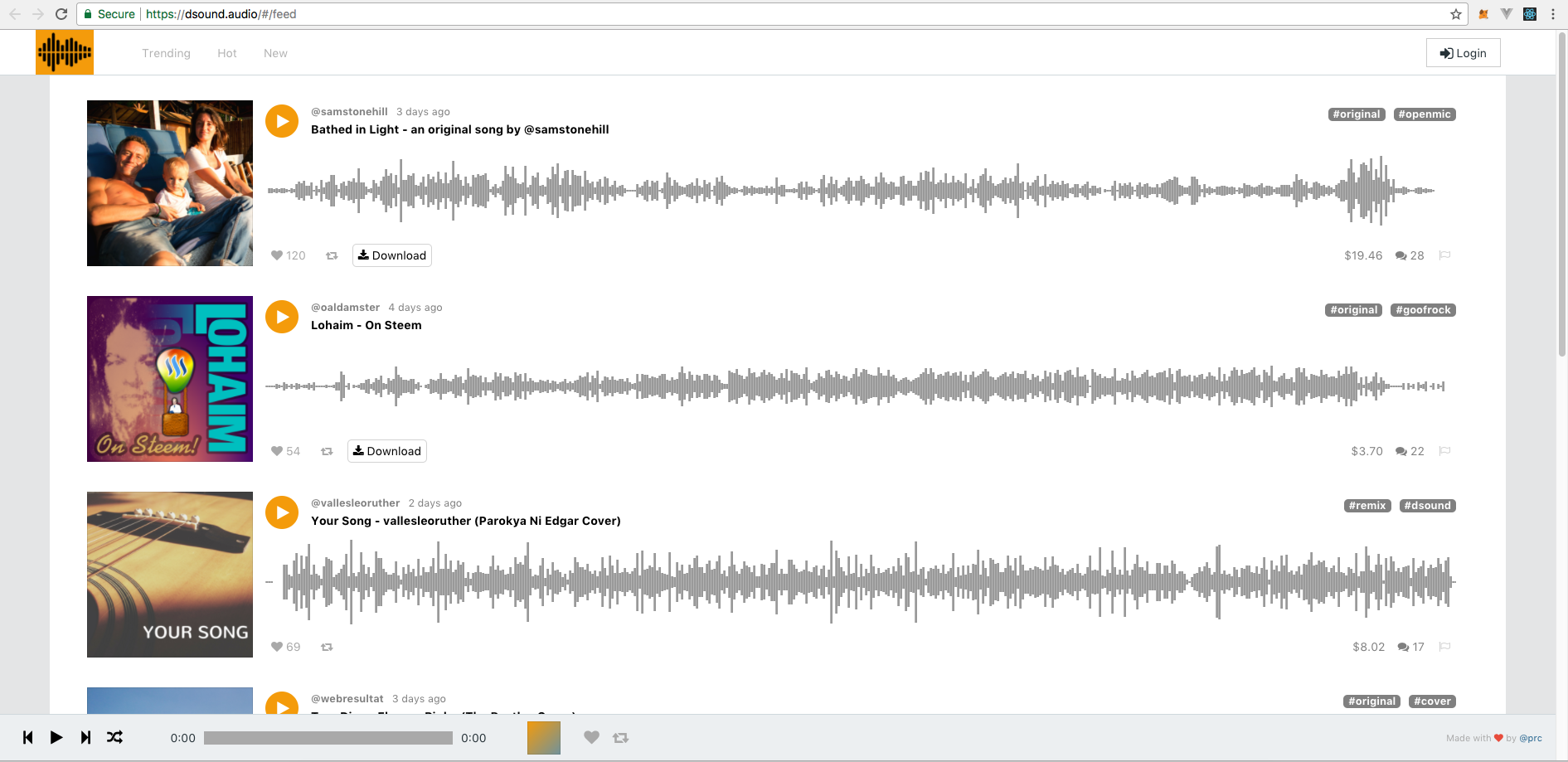The height and width of the screenshot is (762, 1568).
Task: Open Your Song guitar cover art
Action: tap(170, 575)
